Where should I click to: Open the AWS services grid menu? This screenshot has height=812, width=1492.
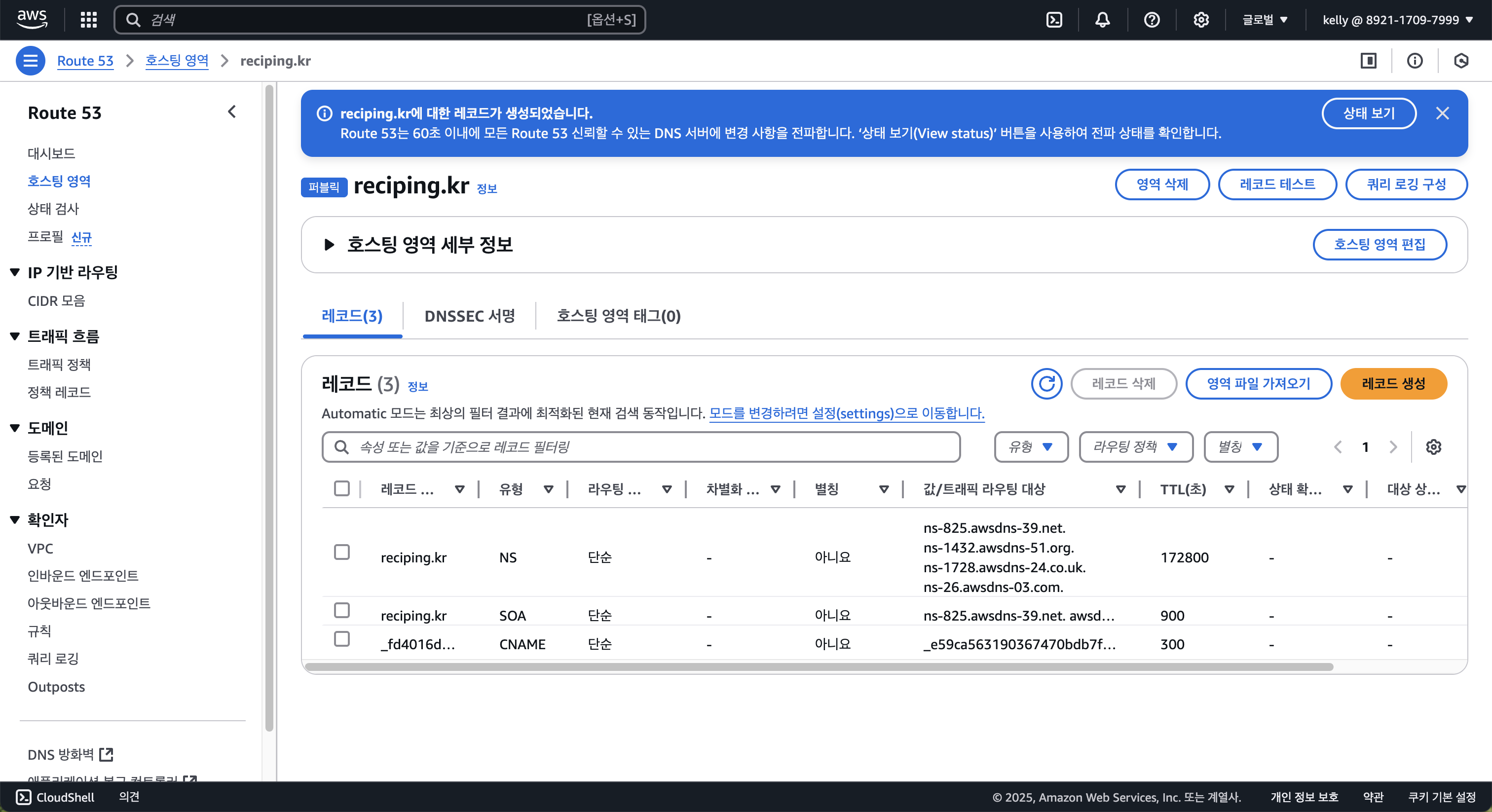click(88, 20)
